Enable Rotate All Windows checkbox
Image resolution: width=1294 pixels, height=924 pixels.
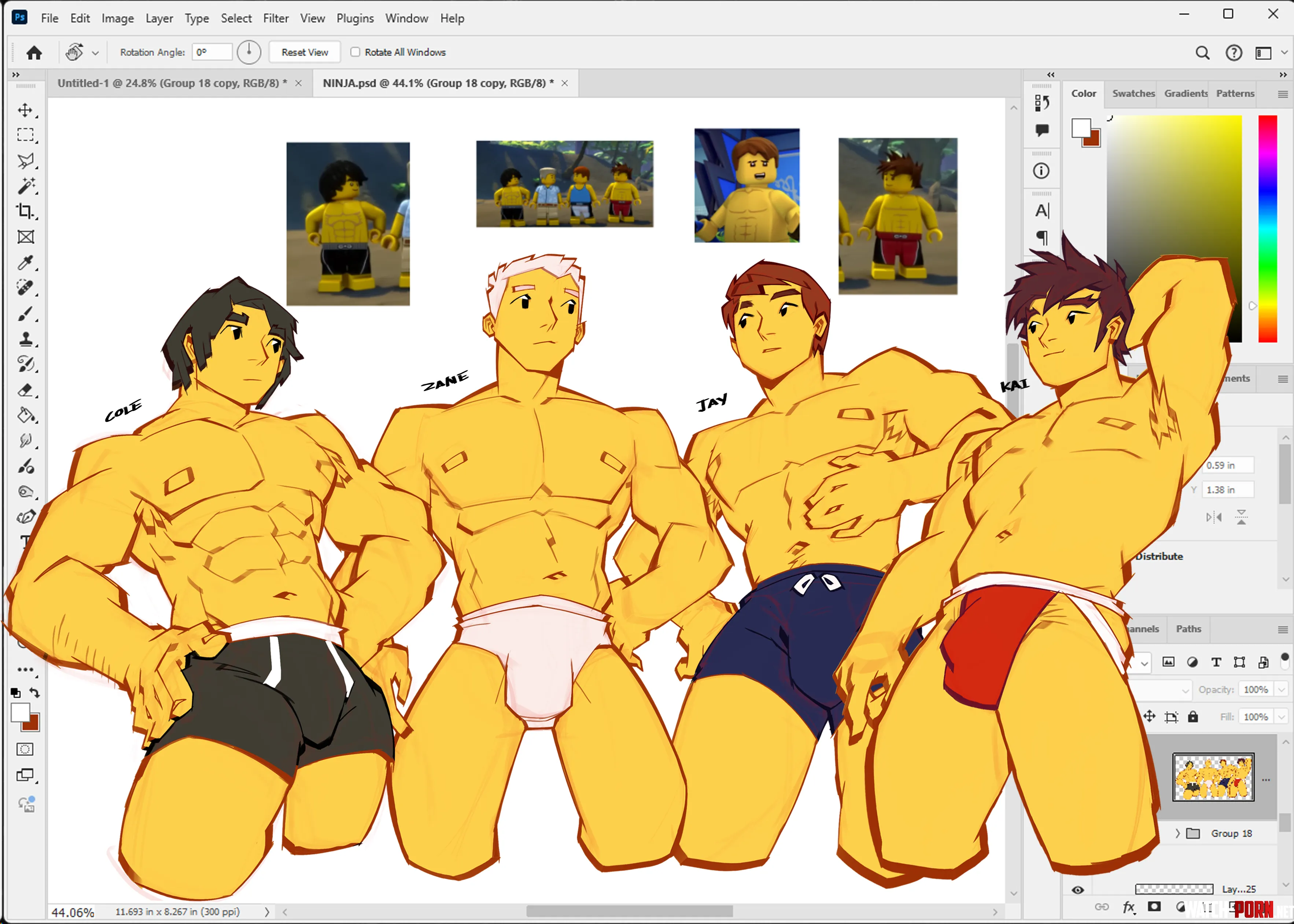coord(355,52)
